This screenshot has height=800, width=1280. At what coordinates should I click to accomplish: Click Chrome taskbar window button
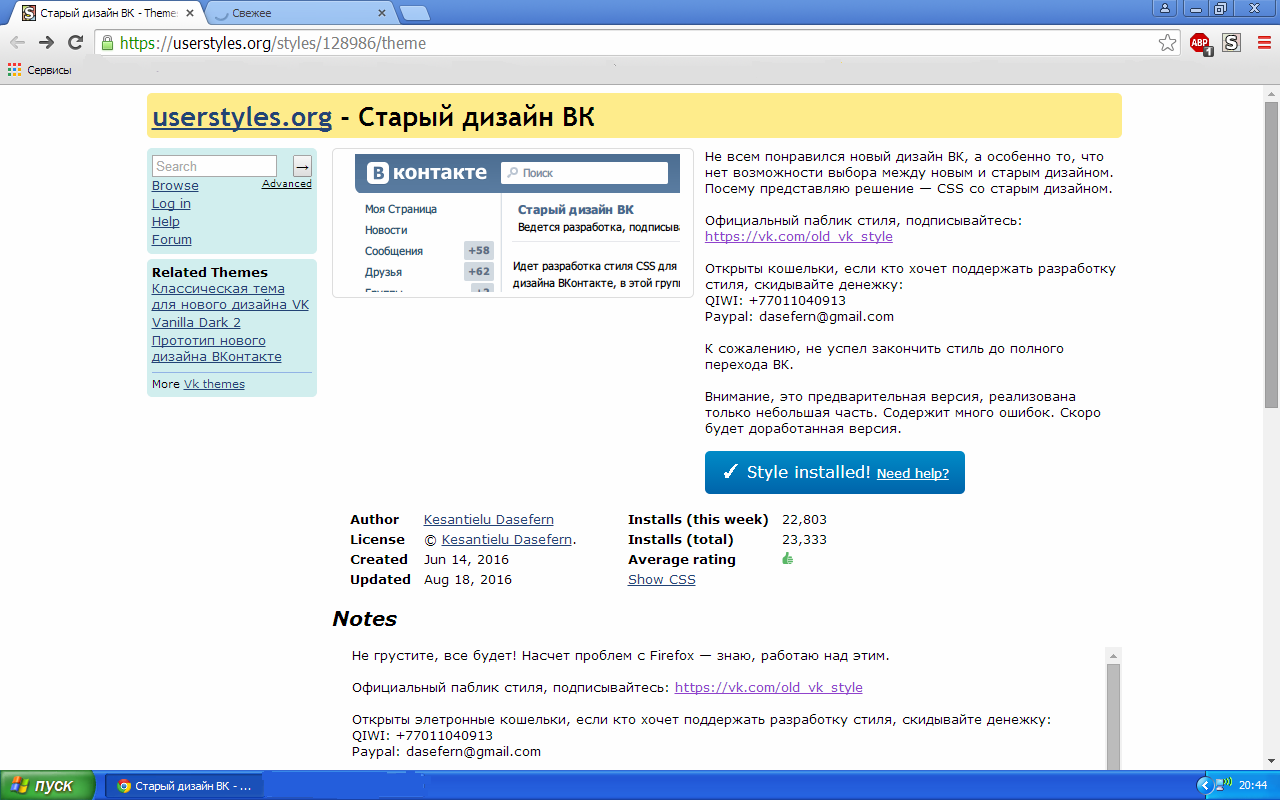[183, 786]
